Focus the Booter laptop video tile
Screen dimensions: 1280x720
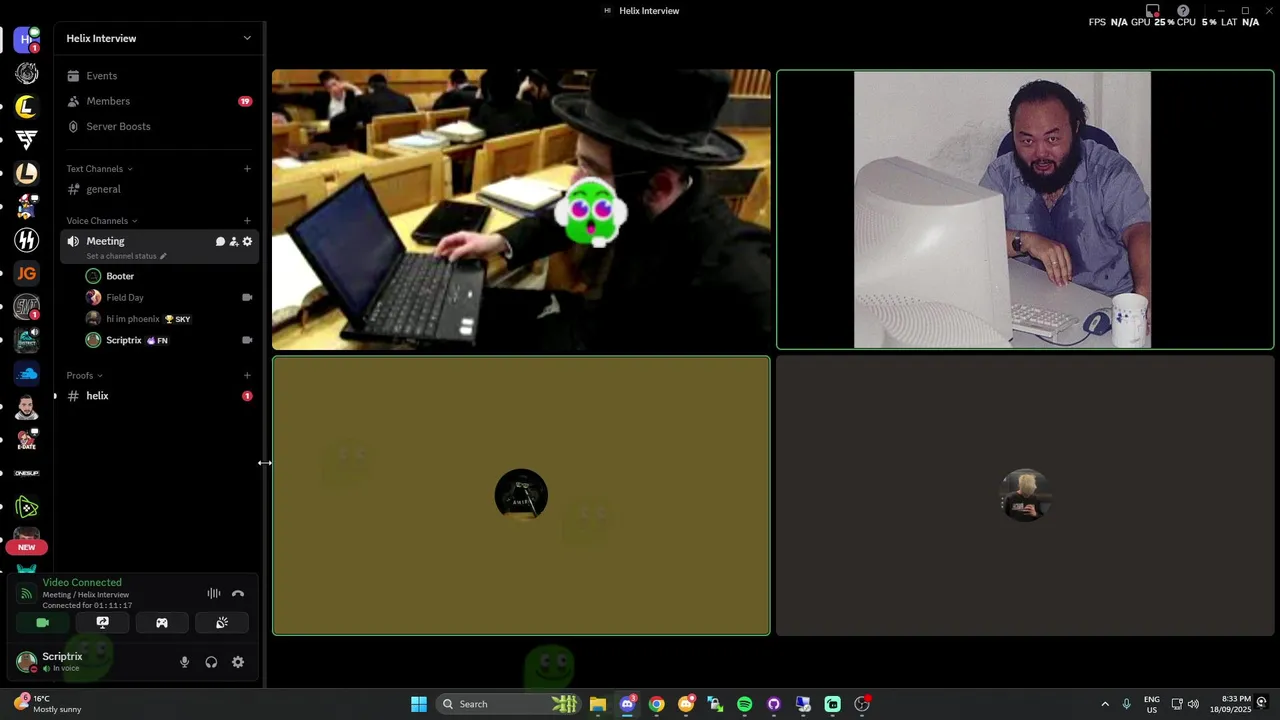pos(521,210)
